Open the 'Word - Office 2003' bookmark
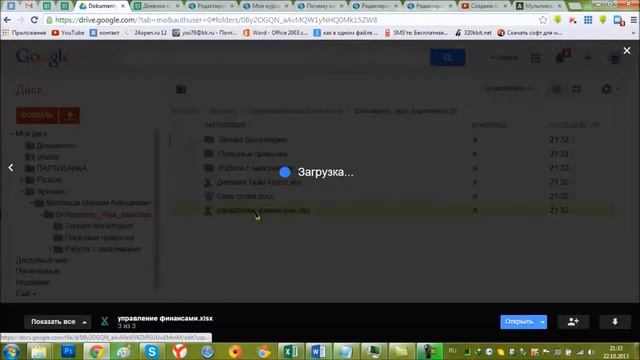 point(276,33)
